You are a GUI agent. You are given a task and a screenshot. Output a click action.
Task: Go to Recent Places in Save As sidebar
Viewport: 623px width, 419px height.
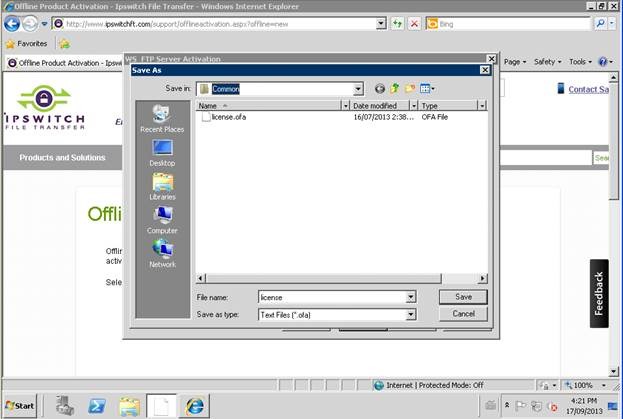coord(162,118)
